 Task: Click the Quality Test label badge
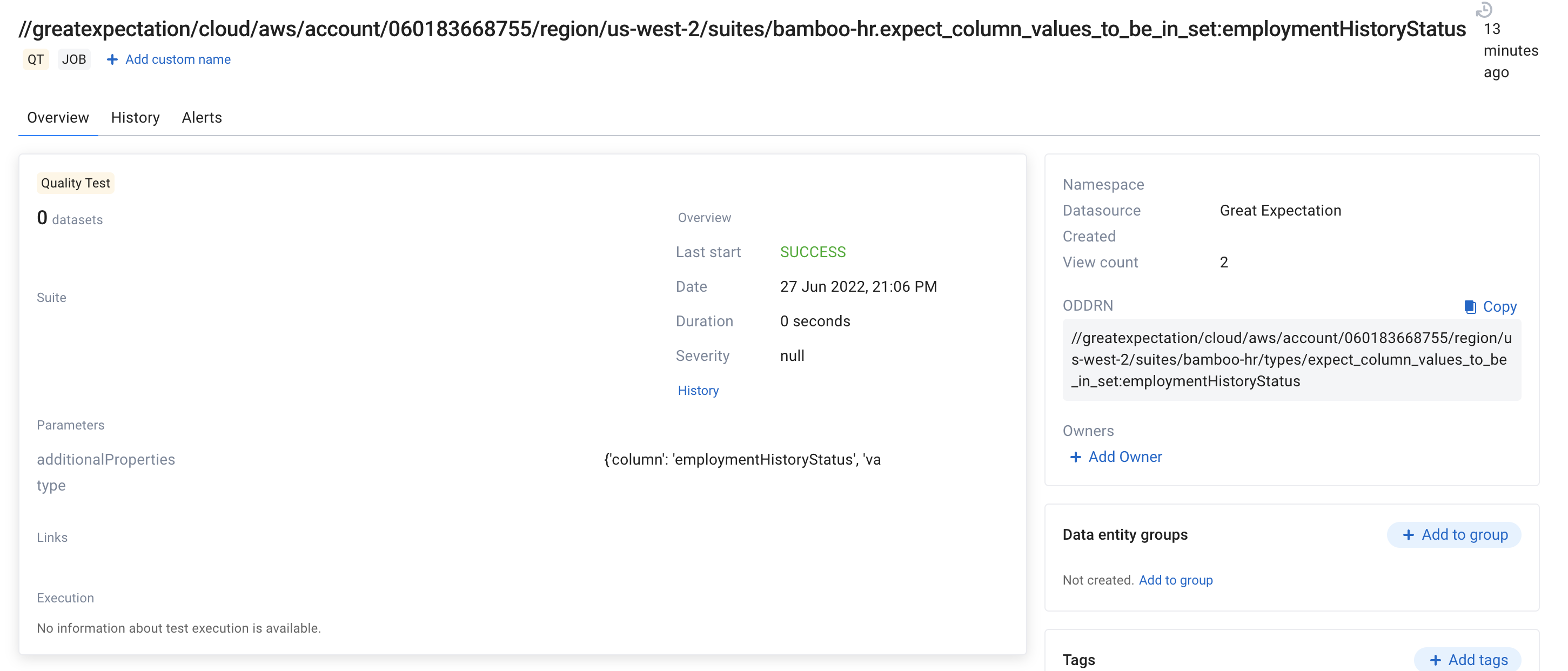pyautogui.click(x=76, y=183)
